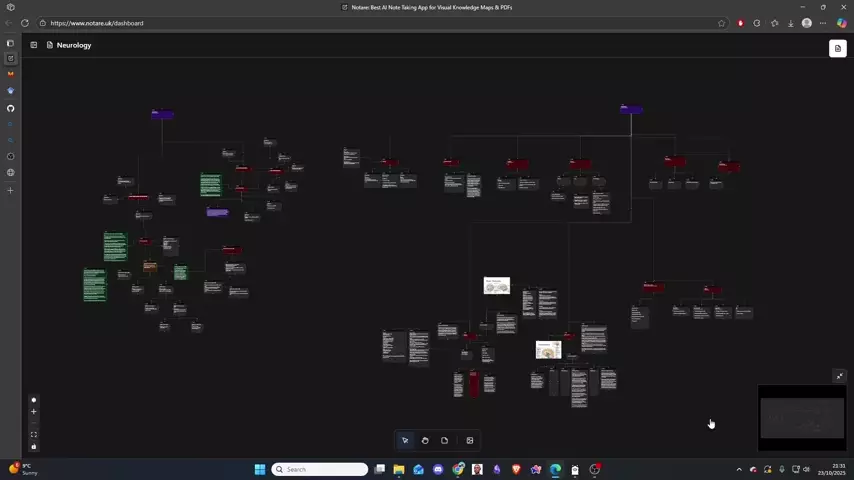Image resolution: width=854 pixels, height=480 pixels.
Task: Open the Neurology document title
Action: click(73, 45)
